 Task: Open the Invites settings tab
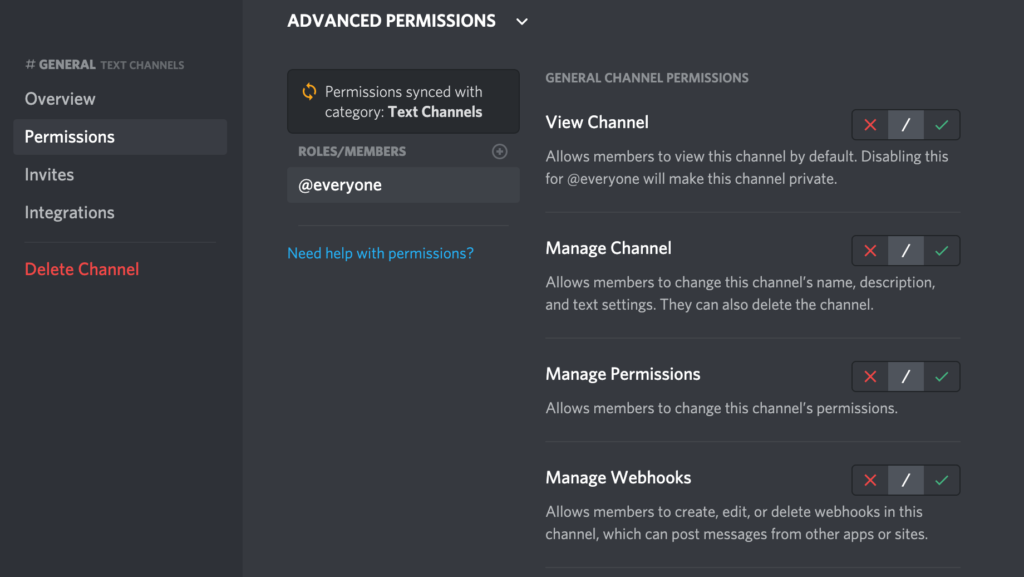pos(50,175)
